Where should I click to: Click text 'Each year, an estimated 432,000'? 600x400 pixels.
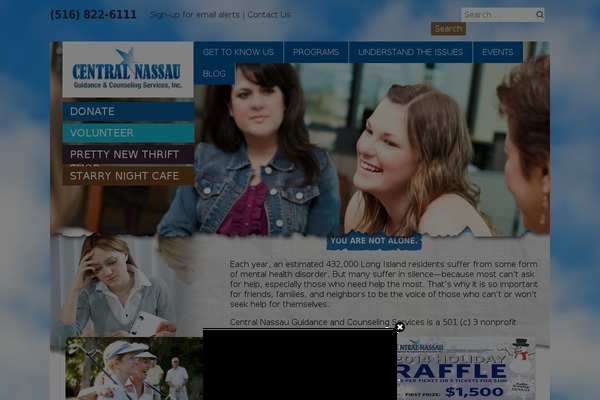pos(293,264)
